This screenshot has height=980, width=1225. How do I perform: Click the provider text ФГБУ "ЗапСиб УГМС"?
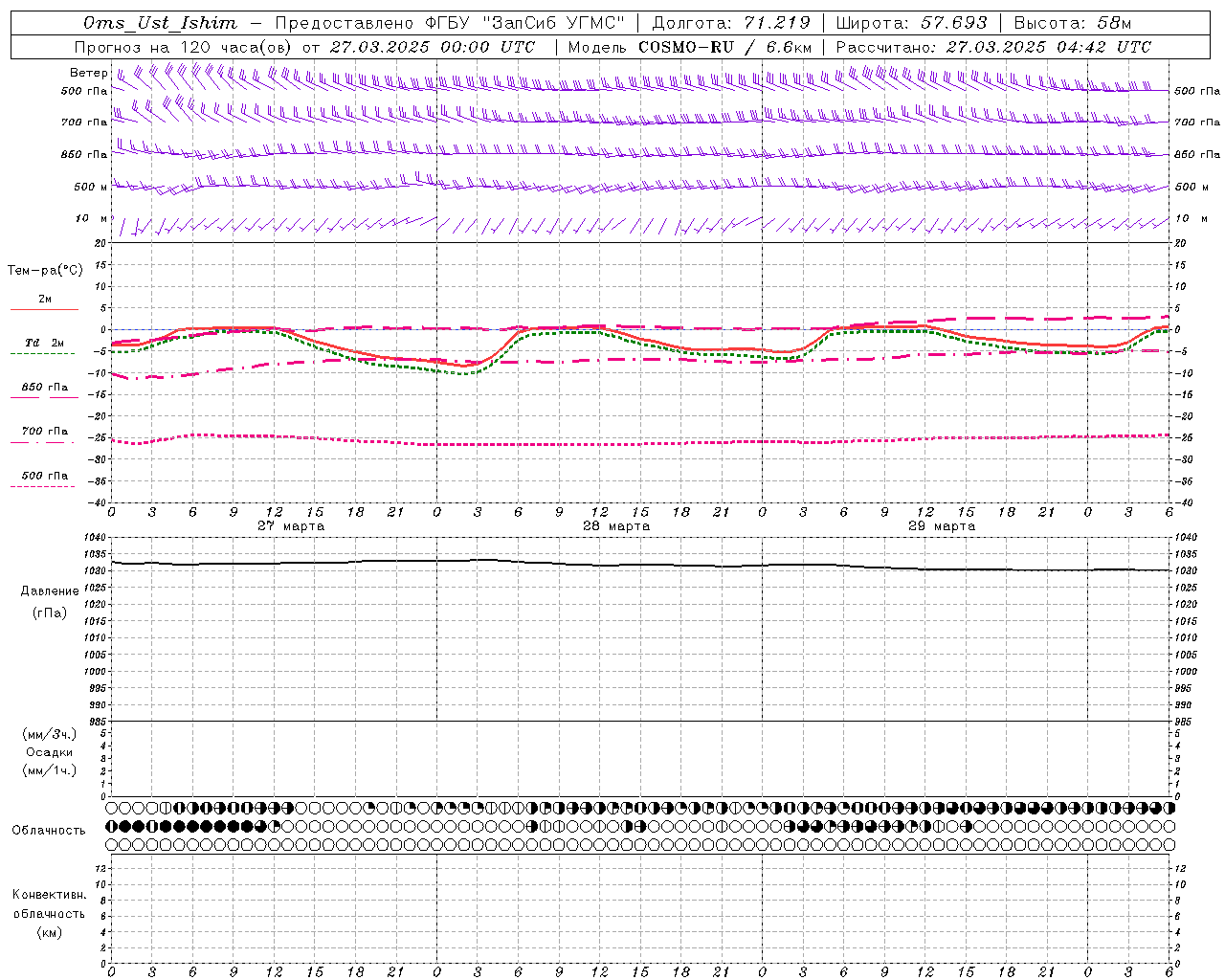524,23
